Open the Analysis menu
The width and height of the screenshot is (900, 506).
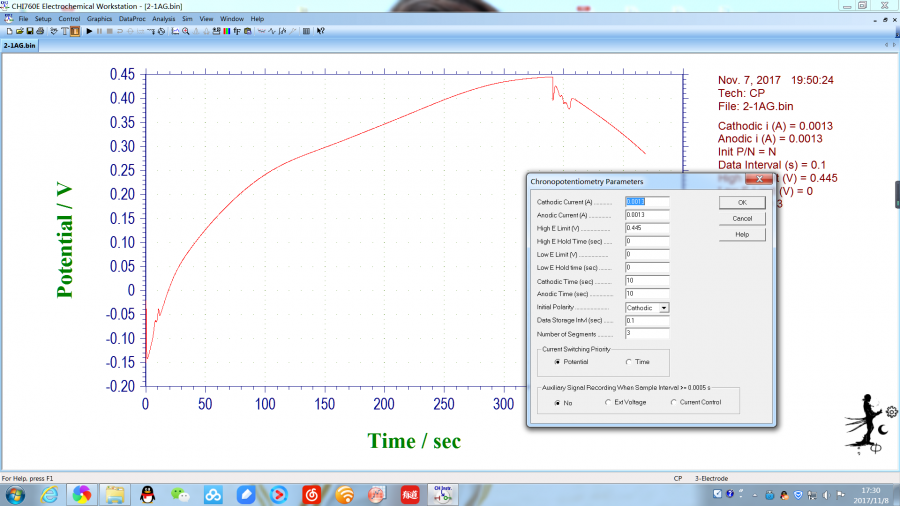164,19
